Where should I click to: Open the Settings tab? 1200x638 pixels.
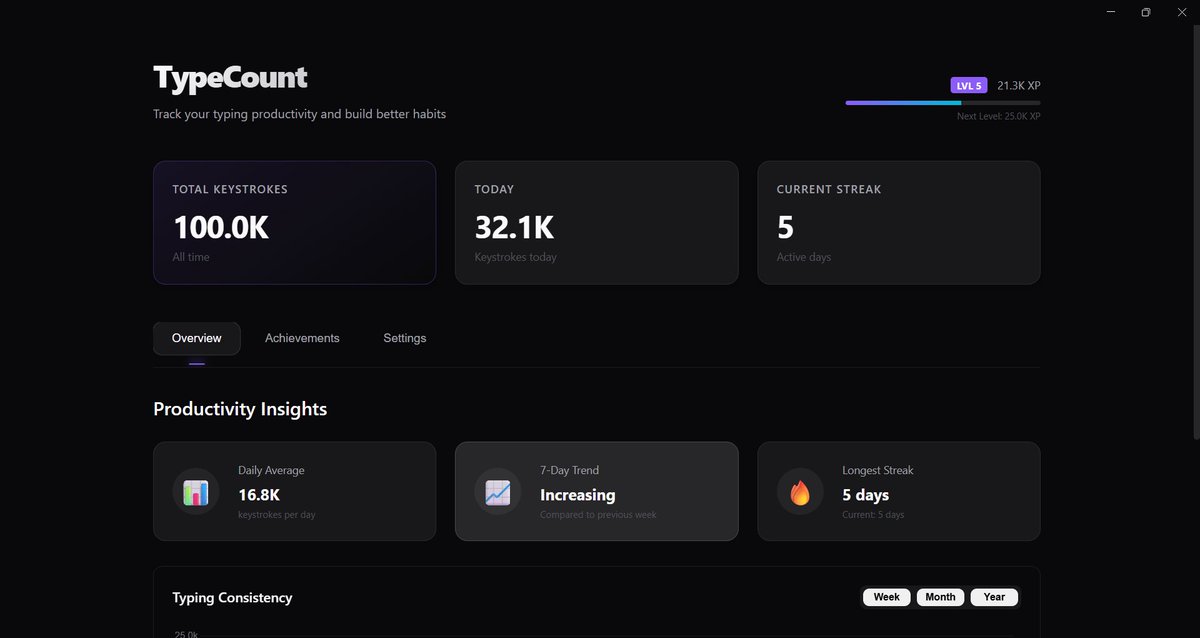[405, 338]
